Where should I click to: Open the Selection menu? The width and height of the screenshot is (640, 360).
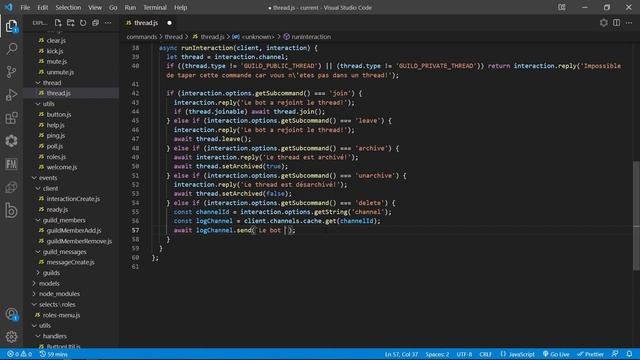(68, 7)
